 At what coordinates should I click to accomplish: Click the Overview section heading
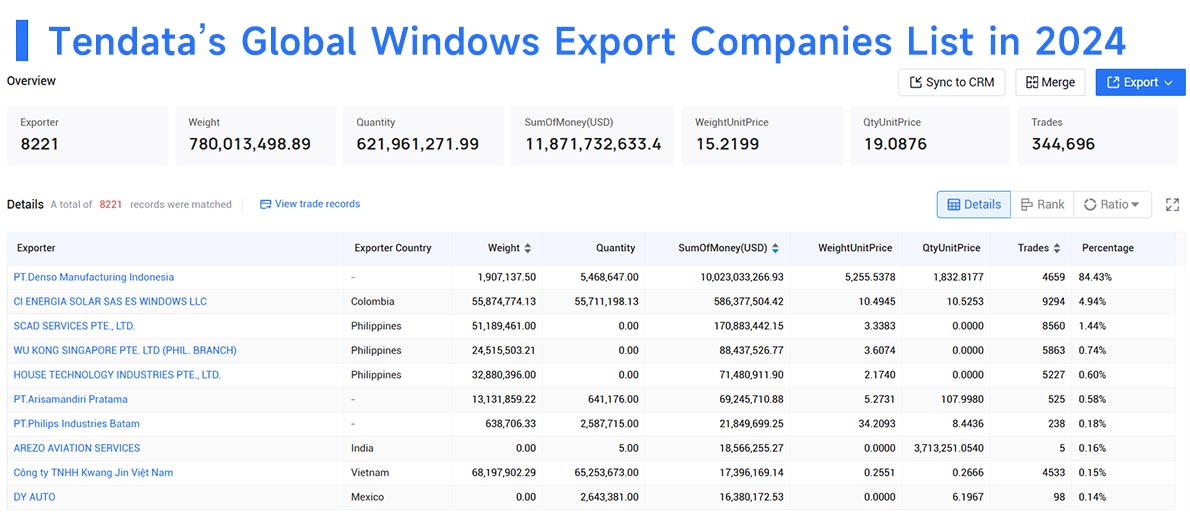click(x=31, y=80)
